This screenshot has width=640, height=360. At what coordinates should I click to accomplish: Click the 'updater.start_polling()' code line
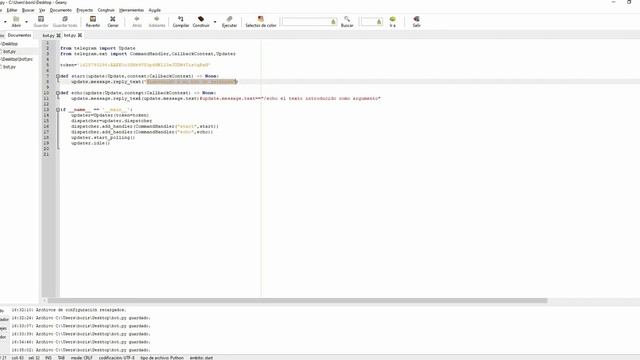pos(103,138)
